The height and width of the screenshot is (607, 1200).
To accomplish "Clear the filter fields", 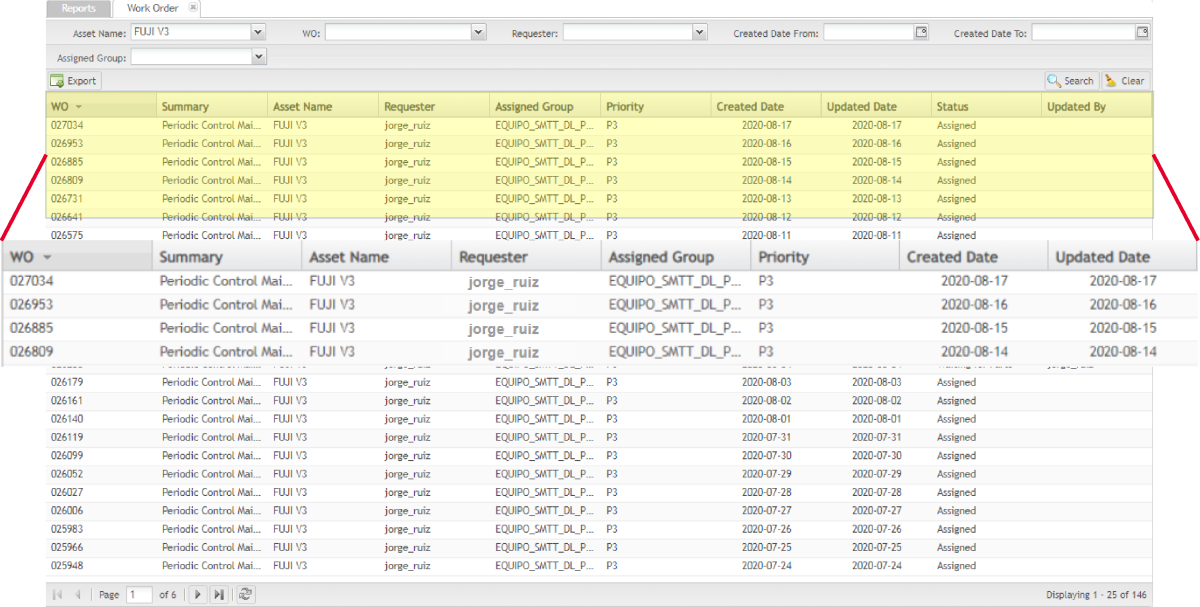I will click(x=1125, y=81).
